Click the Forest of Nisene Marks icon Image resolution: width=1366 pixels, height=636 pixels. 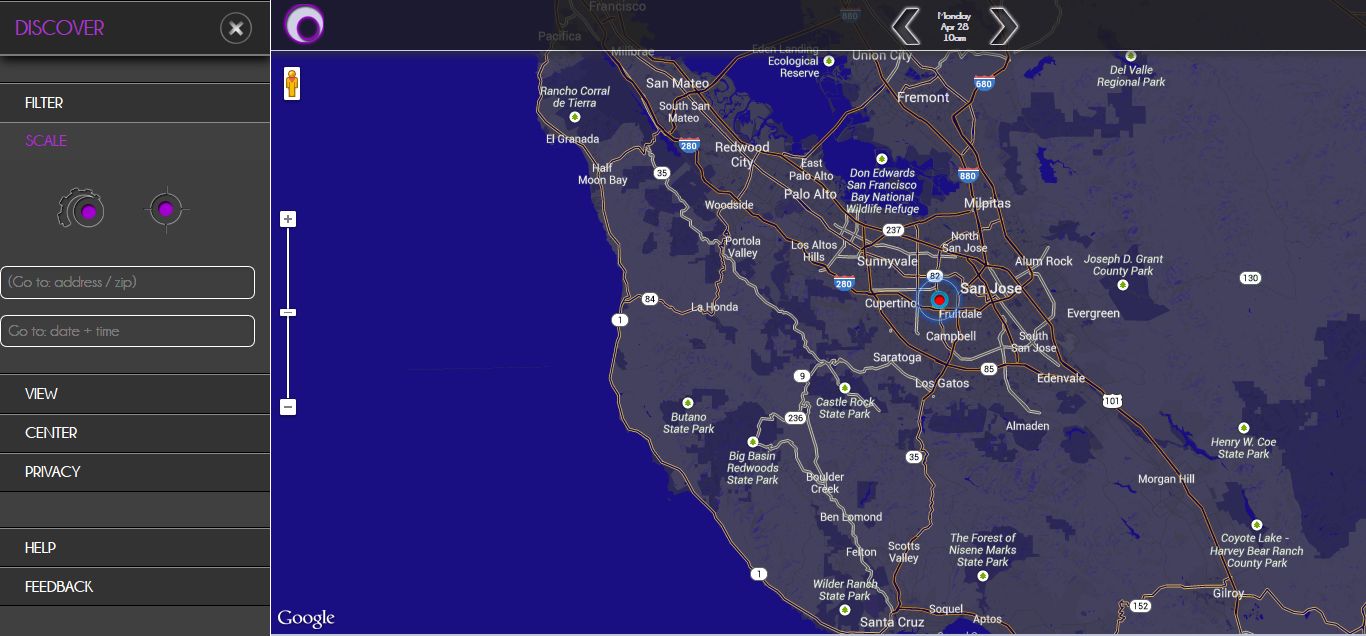(982, 577)
